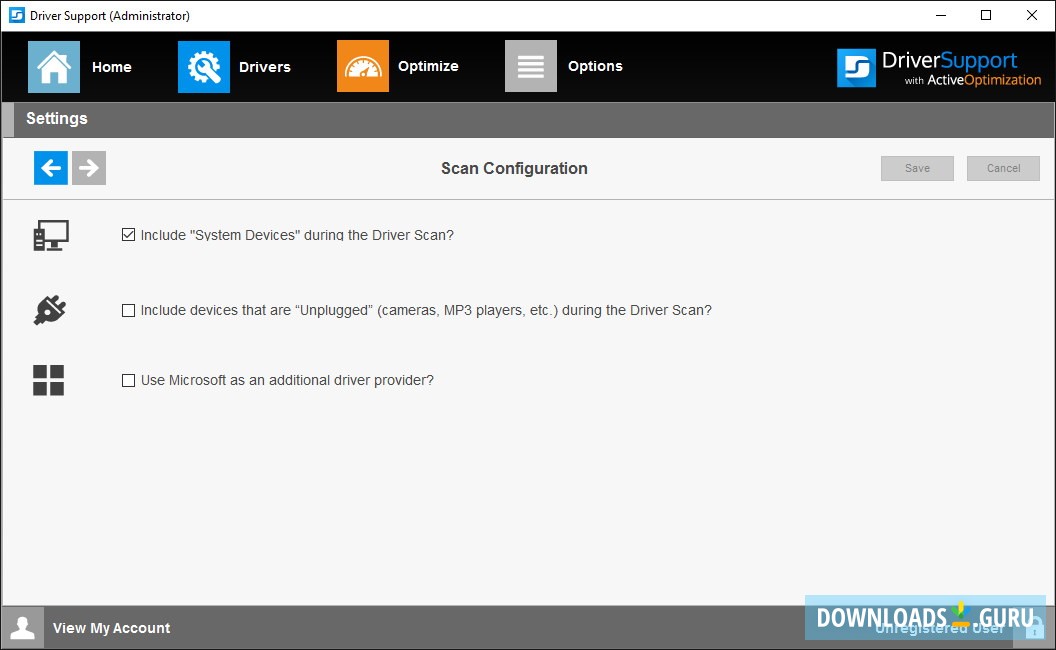Click the user avatar icon in footer

pyautogui.click(x=23, y=628)
